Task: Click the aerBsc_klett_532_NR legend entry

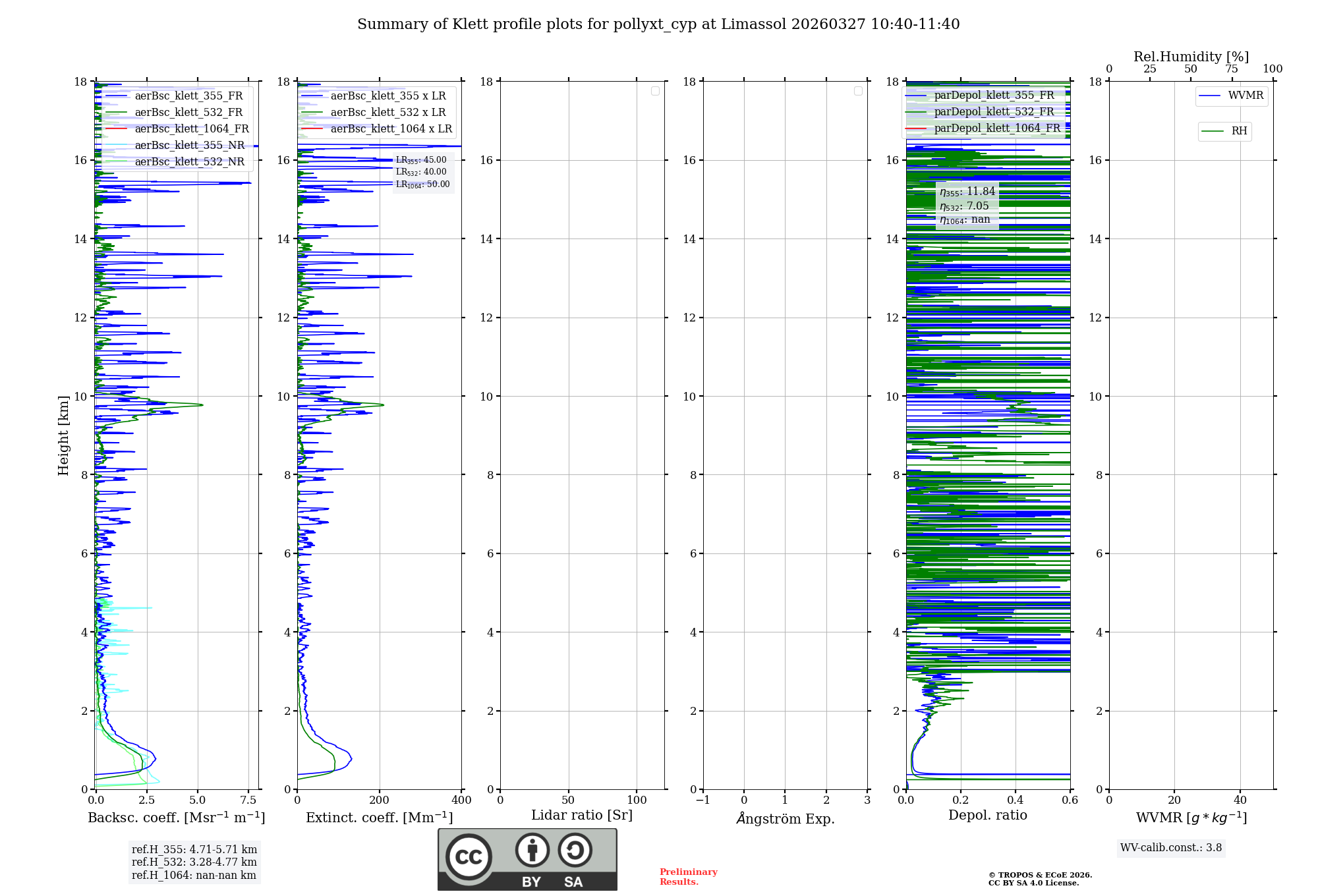Action: coord(189,161)
